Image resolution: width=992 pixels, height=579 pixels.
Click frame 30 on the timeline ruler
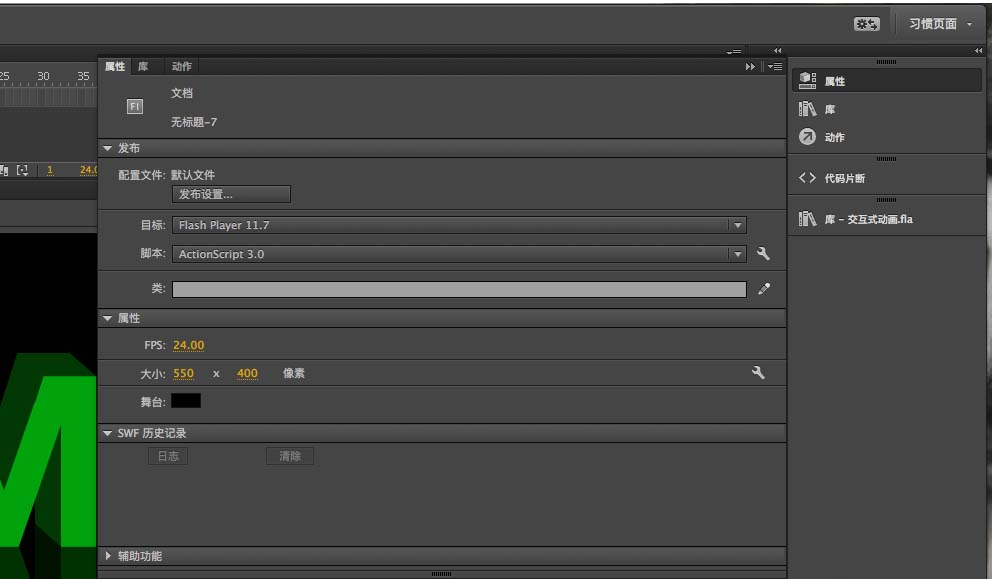43,76
